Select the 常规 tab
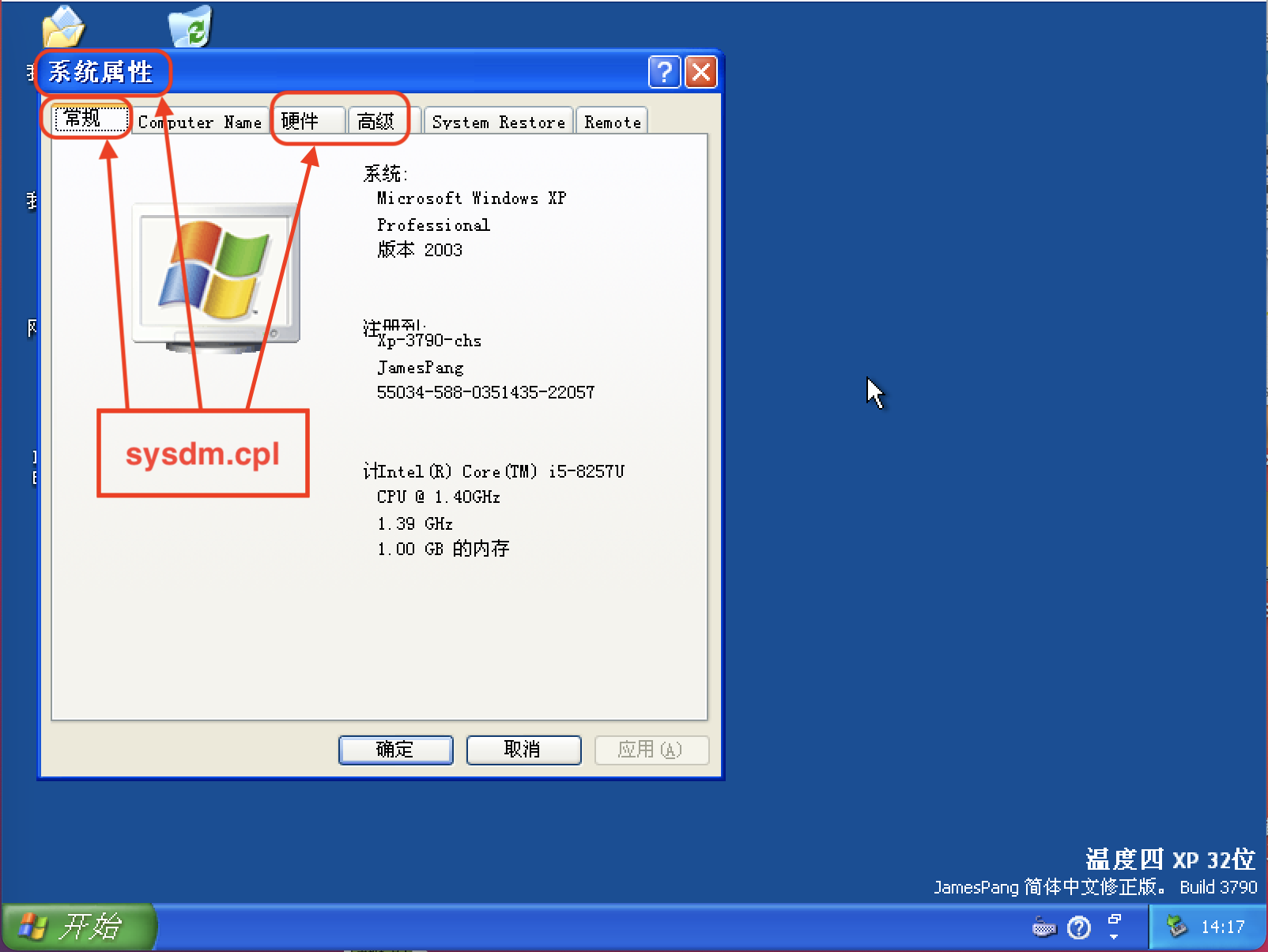Screen dimensions: 1268x952 coord(90,119)
